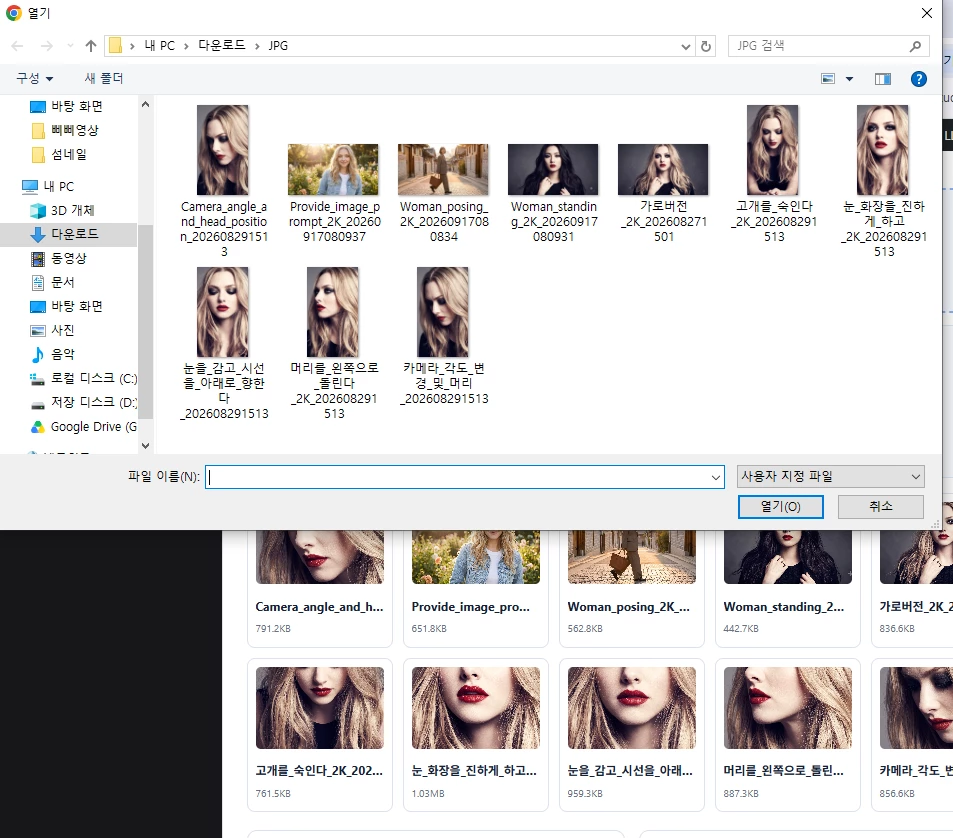Click the 열기(O) button
This screenshot has height=838, width=953.
click(x=780, y=507)
